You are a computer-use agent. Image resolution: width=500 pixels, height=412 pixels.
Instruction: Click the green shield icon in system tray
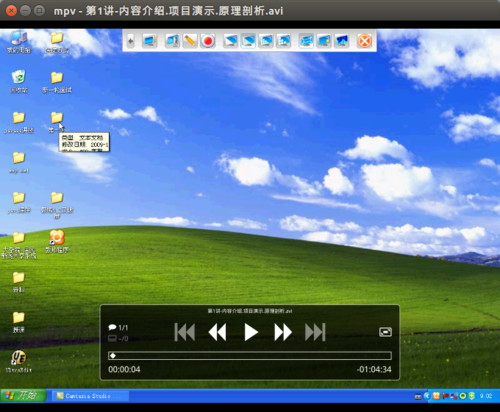pos(471,396)
